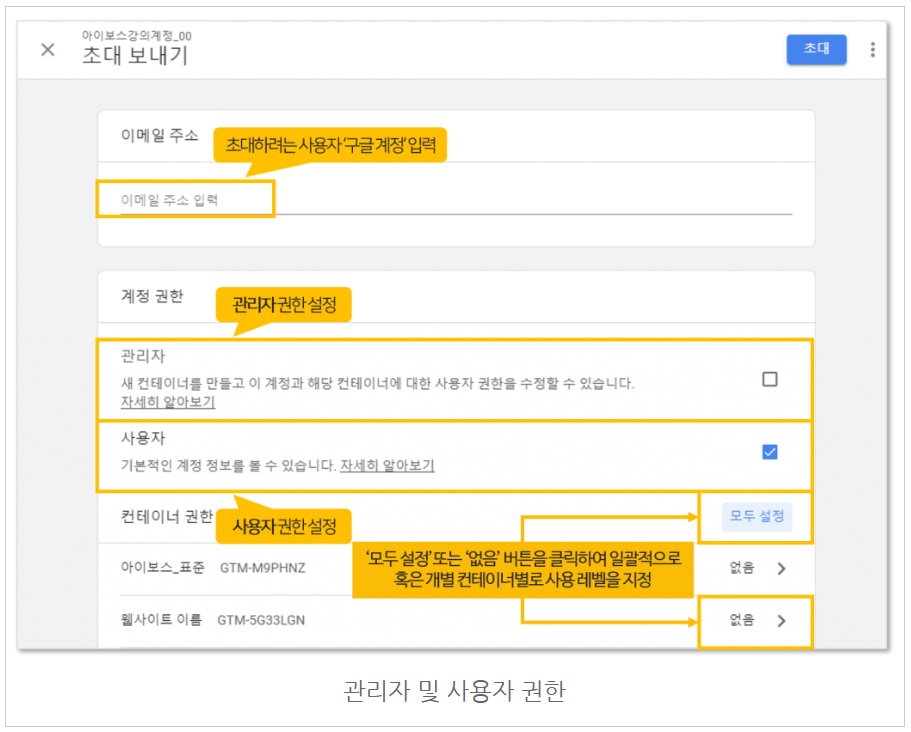
Task: Expand chevron for 웹사이트 이름 container
Action: [782, 621]
